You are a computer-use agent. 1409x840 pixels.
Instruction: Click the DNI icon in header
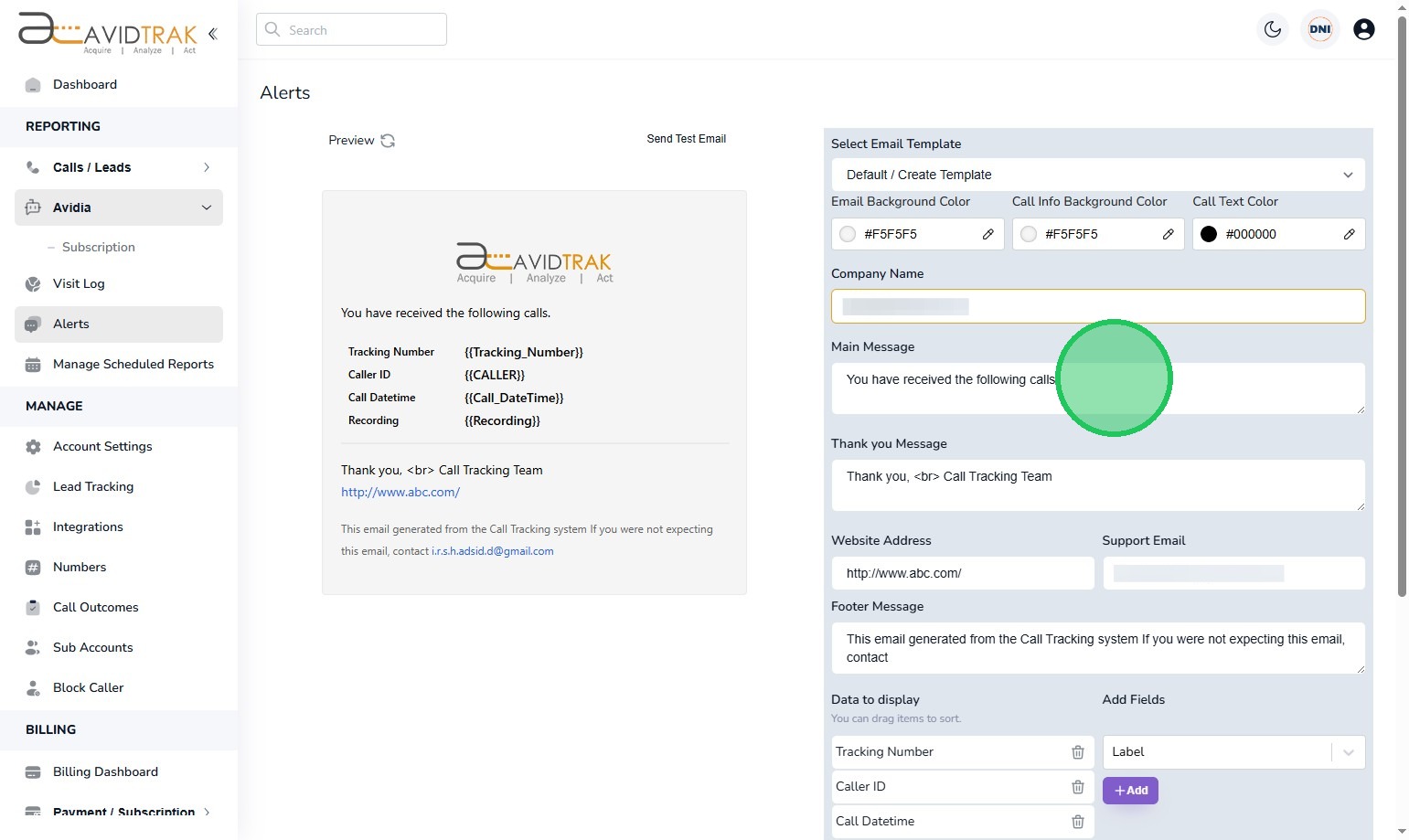tap(1319, 29)
